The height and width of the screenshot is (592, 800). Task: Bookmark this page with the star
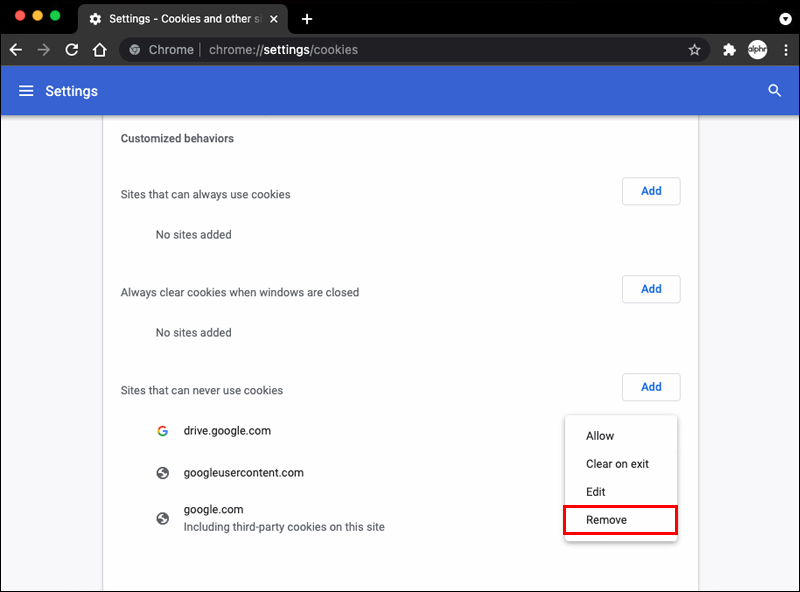694,50
